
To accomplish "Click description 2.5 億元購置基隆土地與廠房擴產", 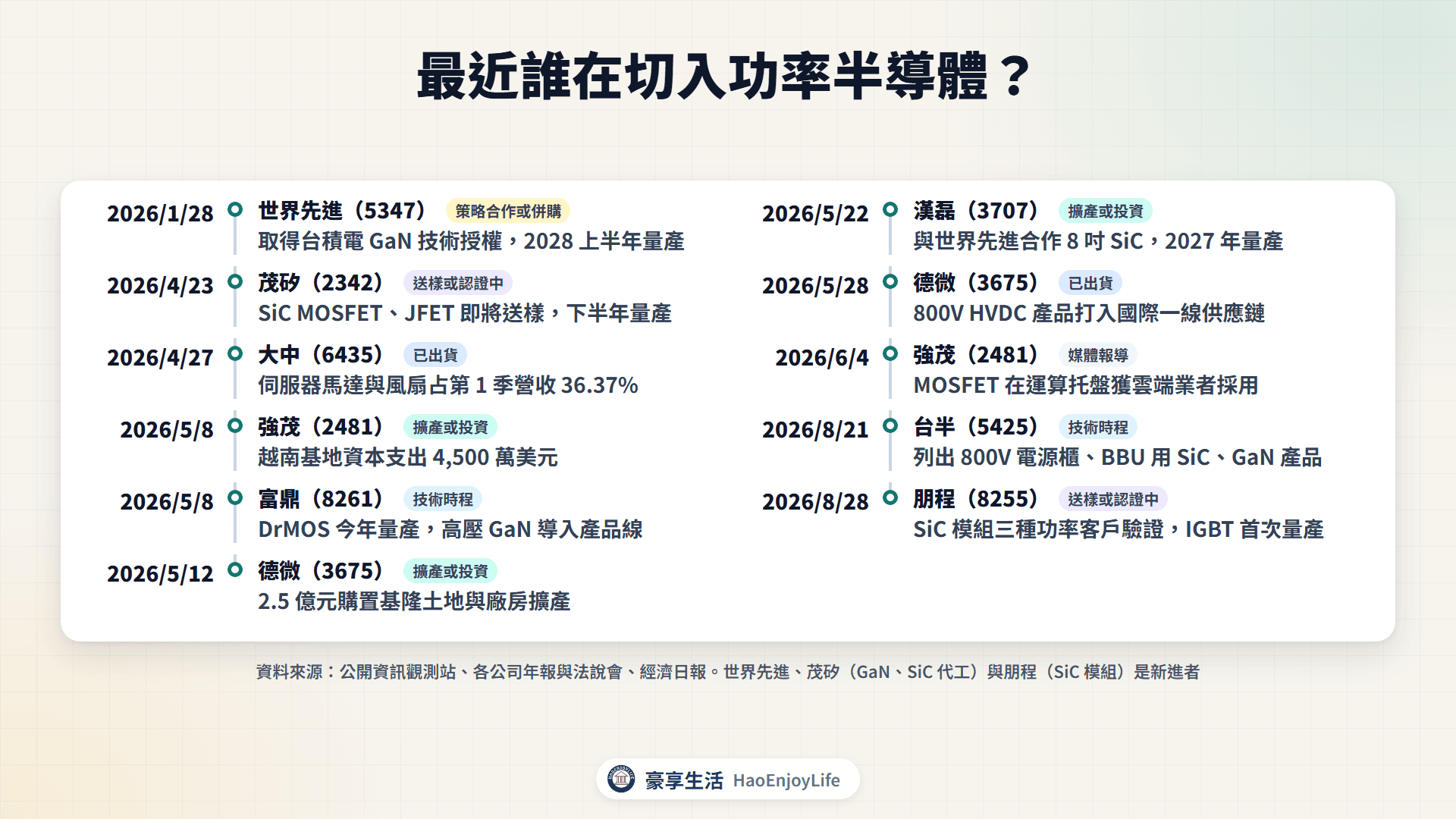I will tap(414, 601).
